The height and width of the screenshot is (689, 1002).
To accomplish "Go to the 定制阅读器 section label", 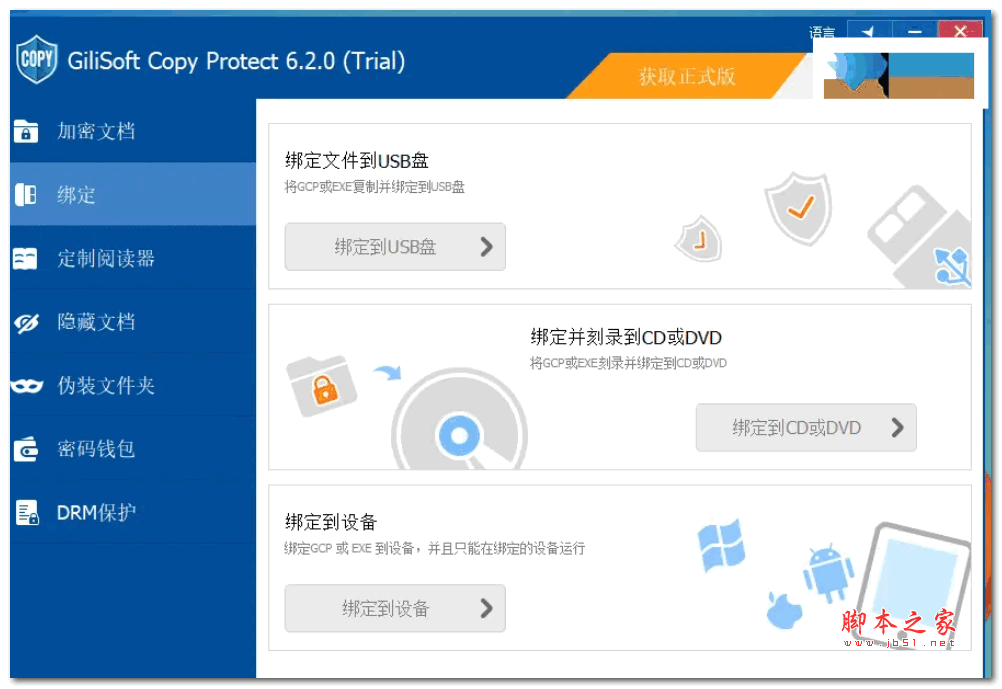I will [106, 259].
